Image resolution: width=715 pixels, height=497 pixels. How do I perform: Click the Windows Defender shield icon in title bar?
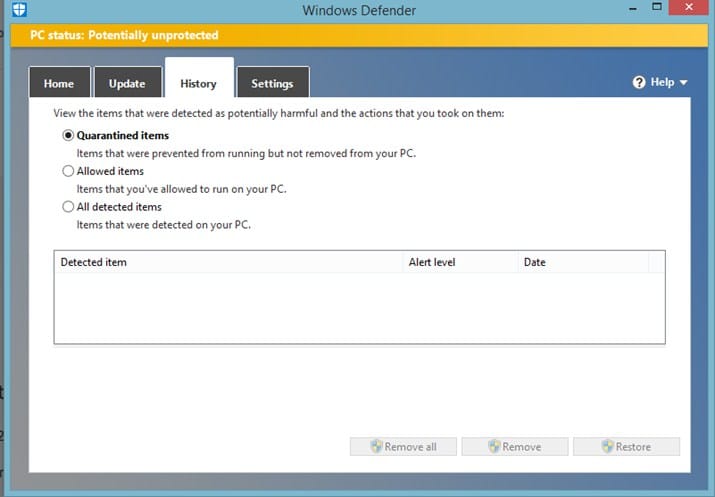[x=19, y=9]
